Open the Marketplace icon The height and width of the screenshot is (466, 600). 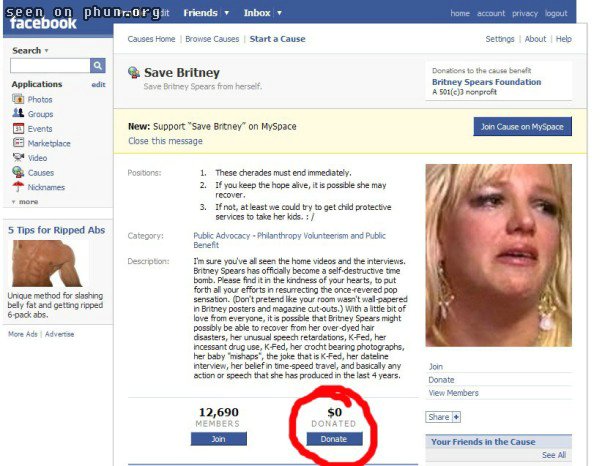[x=18, y=143]
